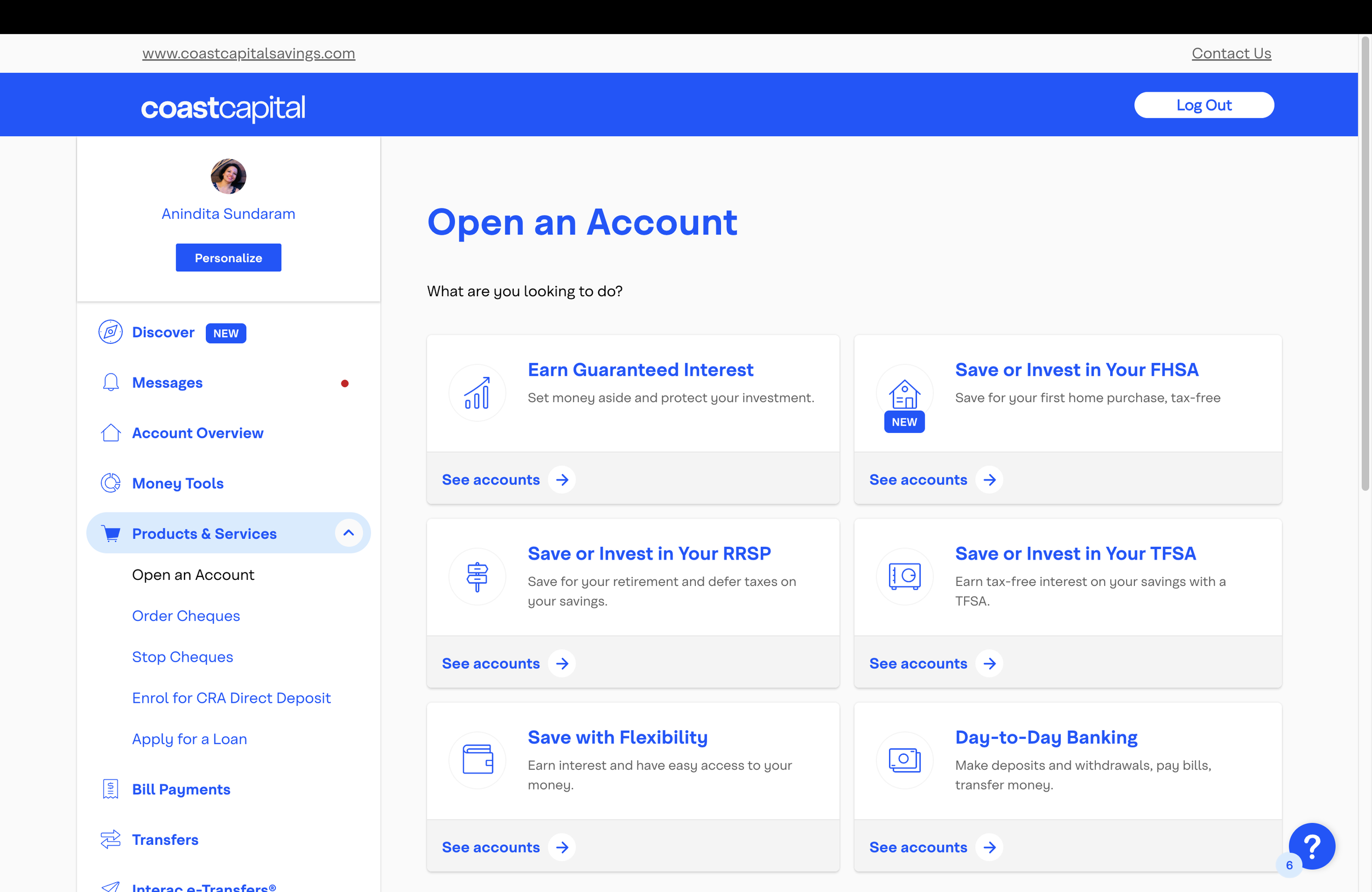Click the Products & Services cart icon

point(110,534)
